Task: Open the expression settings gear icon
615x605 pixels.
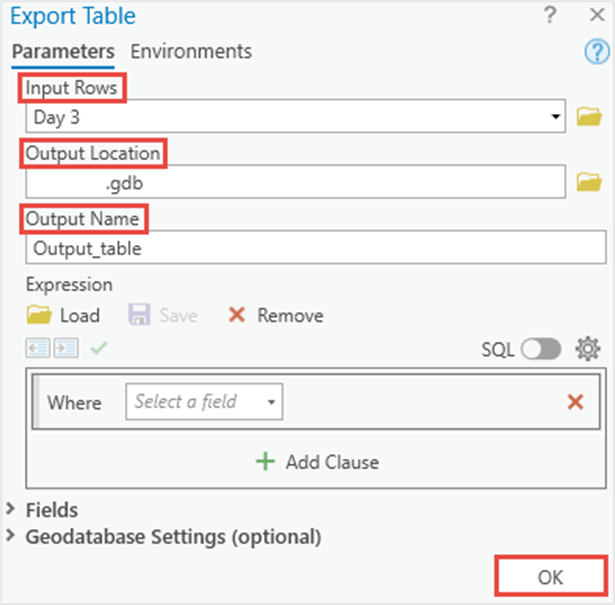Action: click(587, 348)
